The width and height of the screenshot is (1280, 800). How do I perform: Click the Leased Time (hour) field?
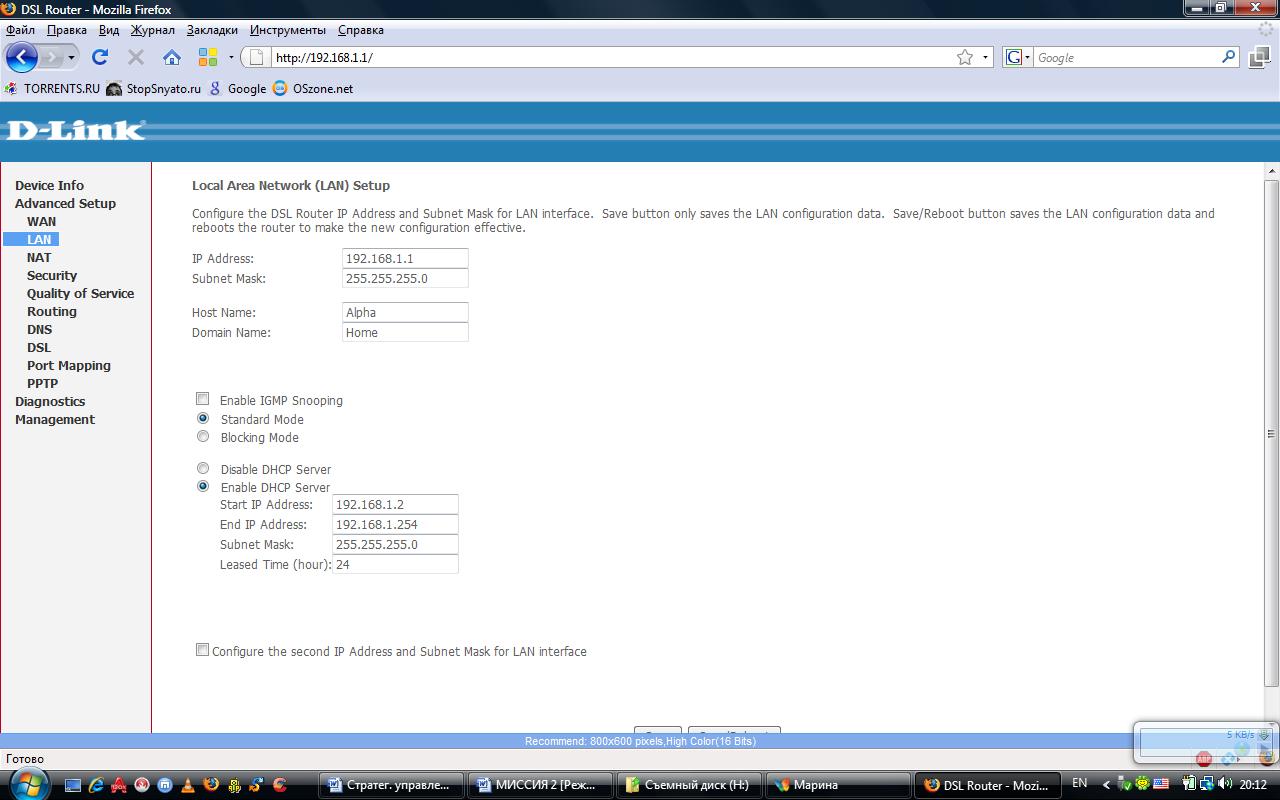(395, 564)
